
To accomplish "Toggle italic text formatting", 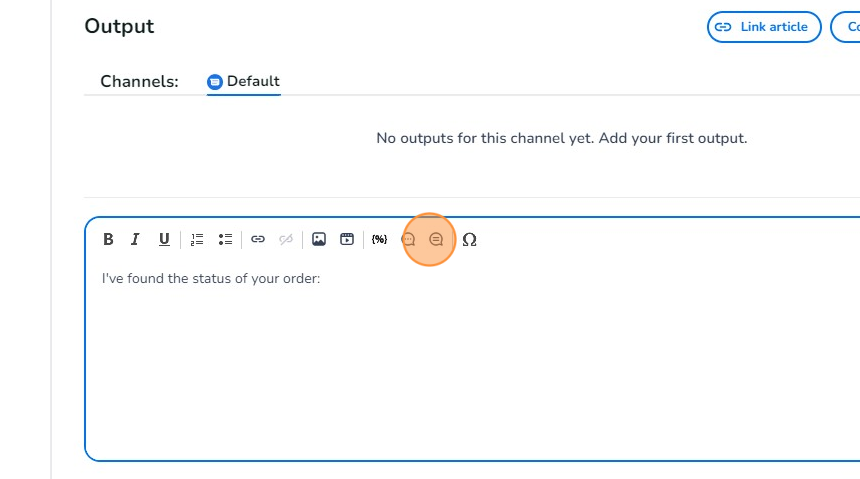I will tap(135, 239).
